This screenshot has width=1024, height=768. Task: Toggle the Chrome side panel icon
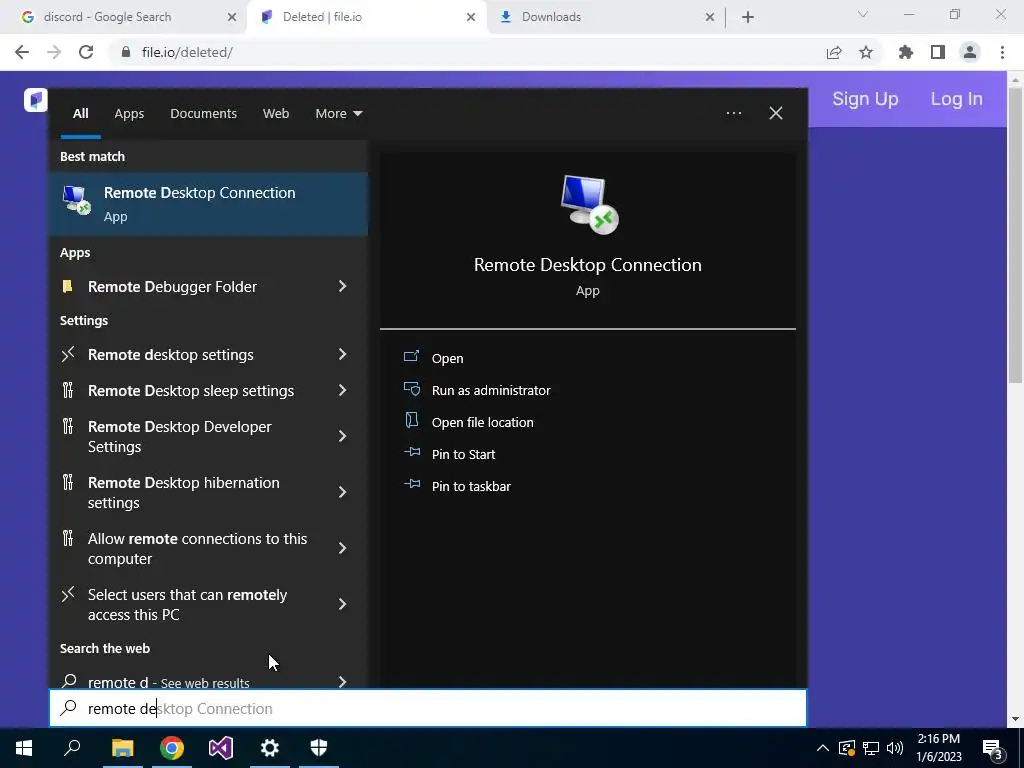(x=938, y=52)
